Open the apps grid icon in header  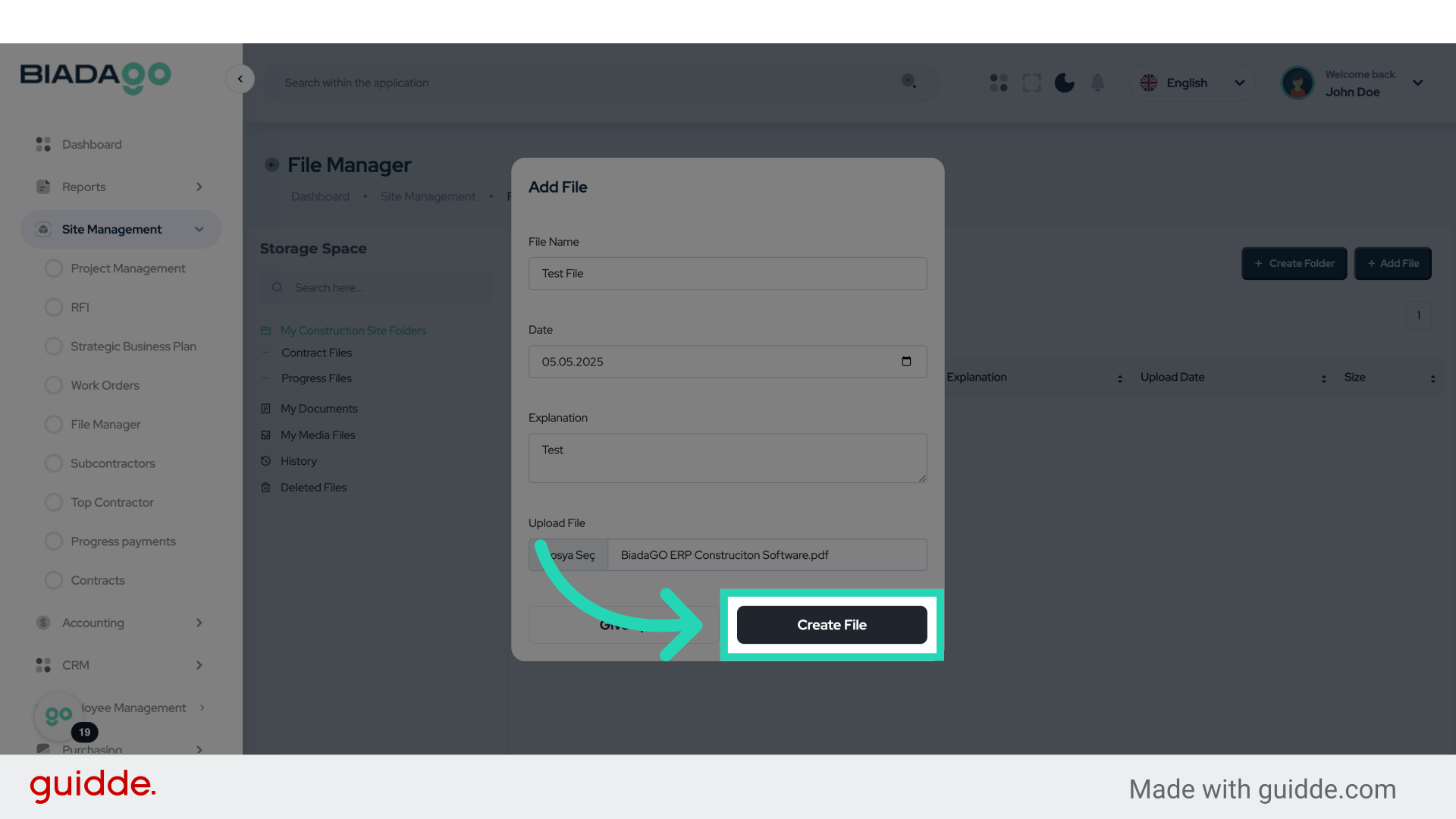coord(998,83)
